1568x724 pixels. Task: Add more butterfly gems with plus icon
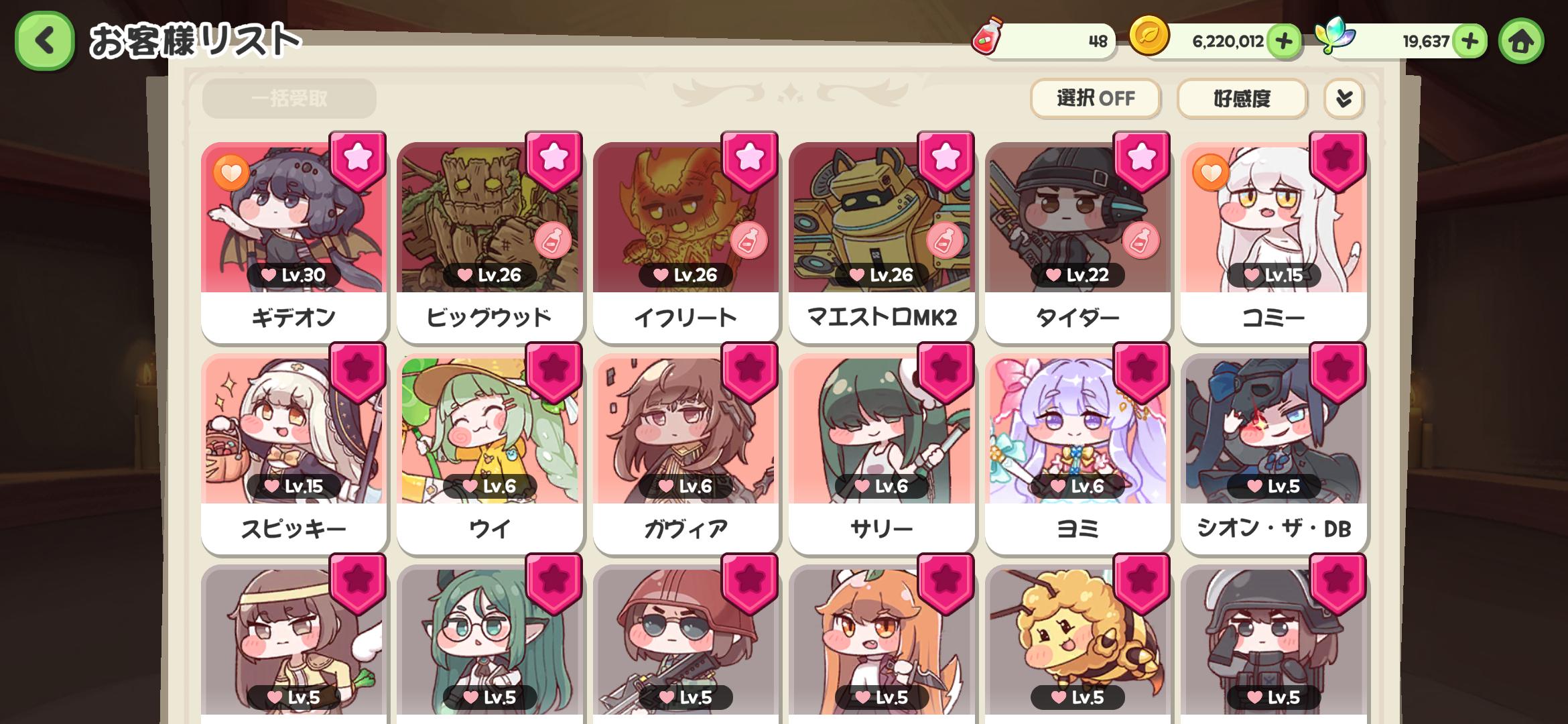point(1469,41)
